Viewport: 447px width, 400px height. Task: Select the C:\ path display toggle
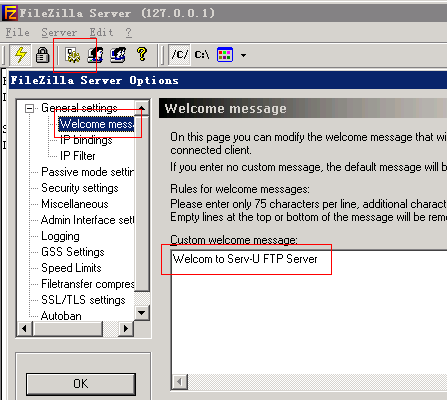[202, 55]
